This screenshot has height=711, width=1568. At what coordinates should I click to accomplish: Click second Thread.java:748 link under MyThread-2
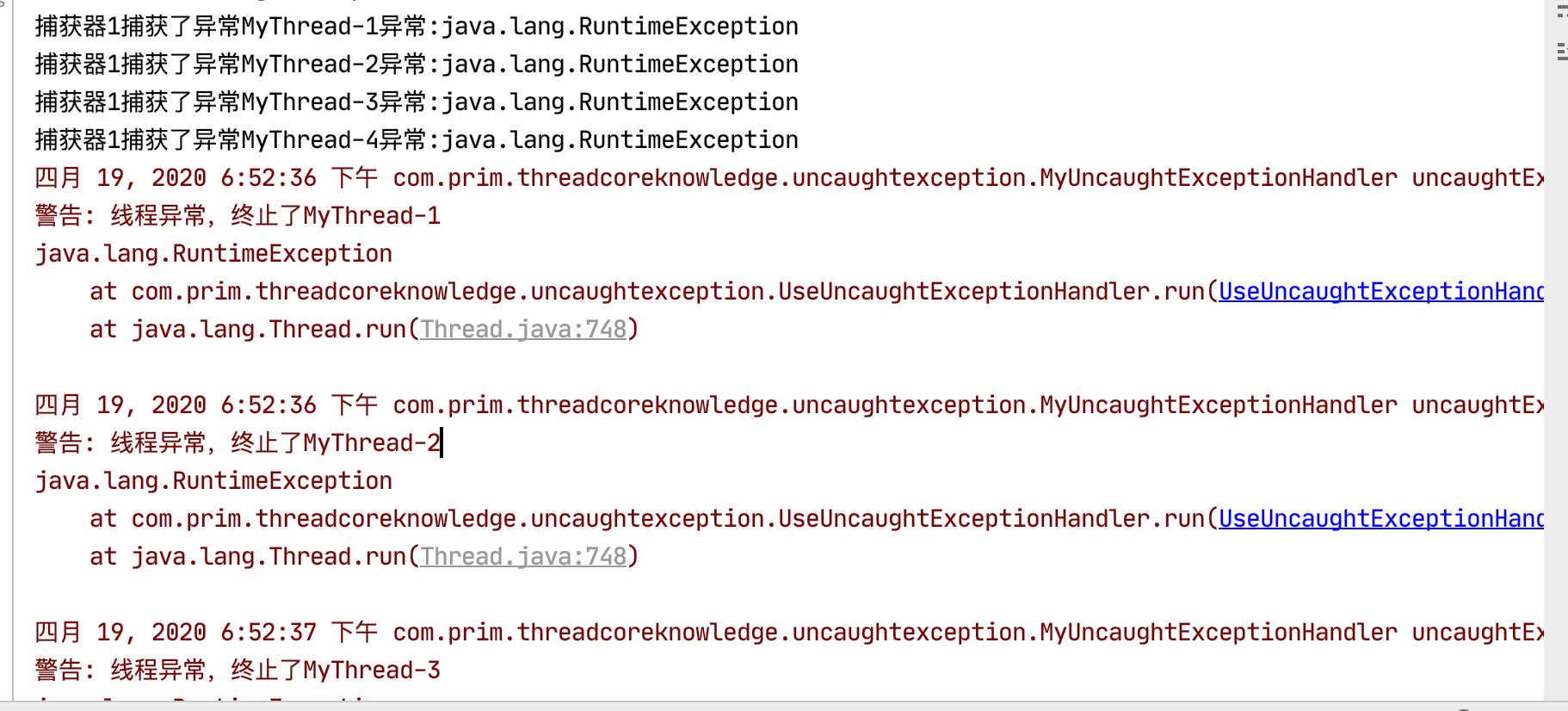[523, 557]
